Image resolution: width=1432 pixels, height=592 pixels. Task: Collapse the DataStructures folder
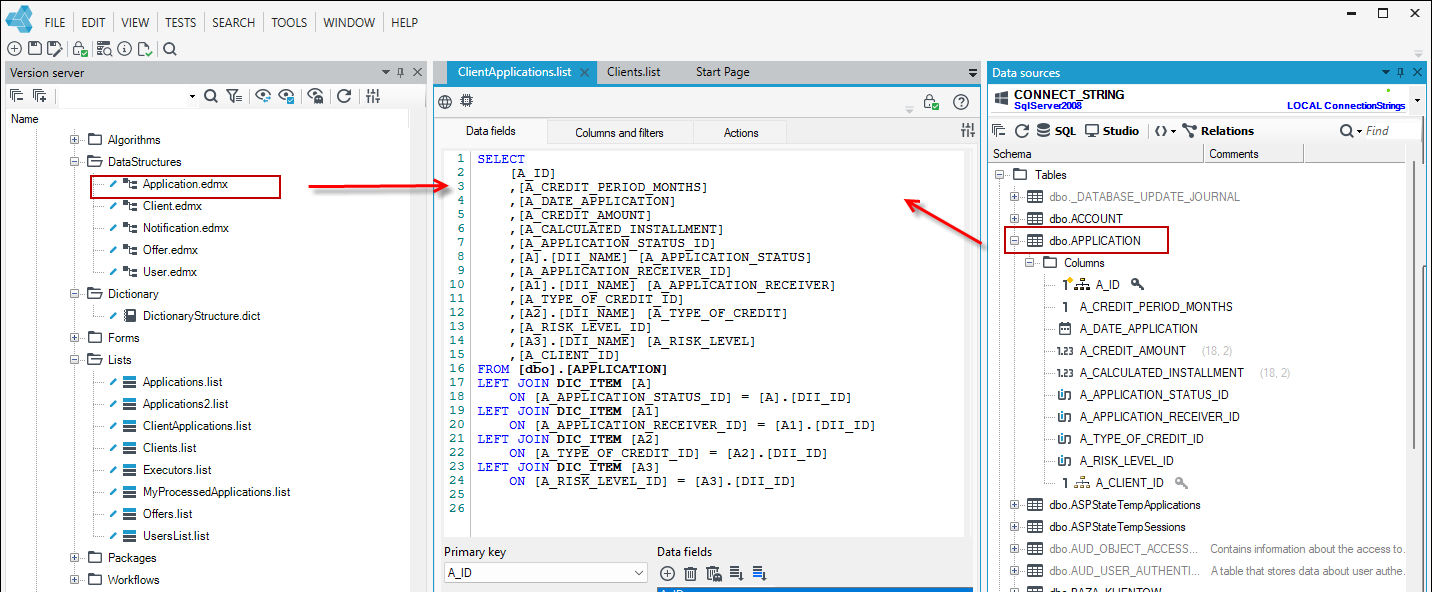point(75,162)
